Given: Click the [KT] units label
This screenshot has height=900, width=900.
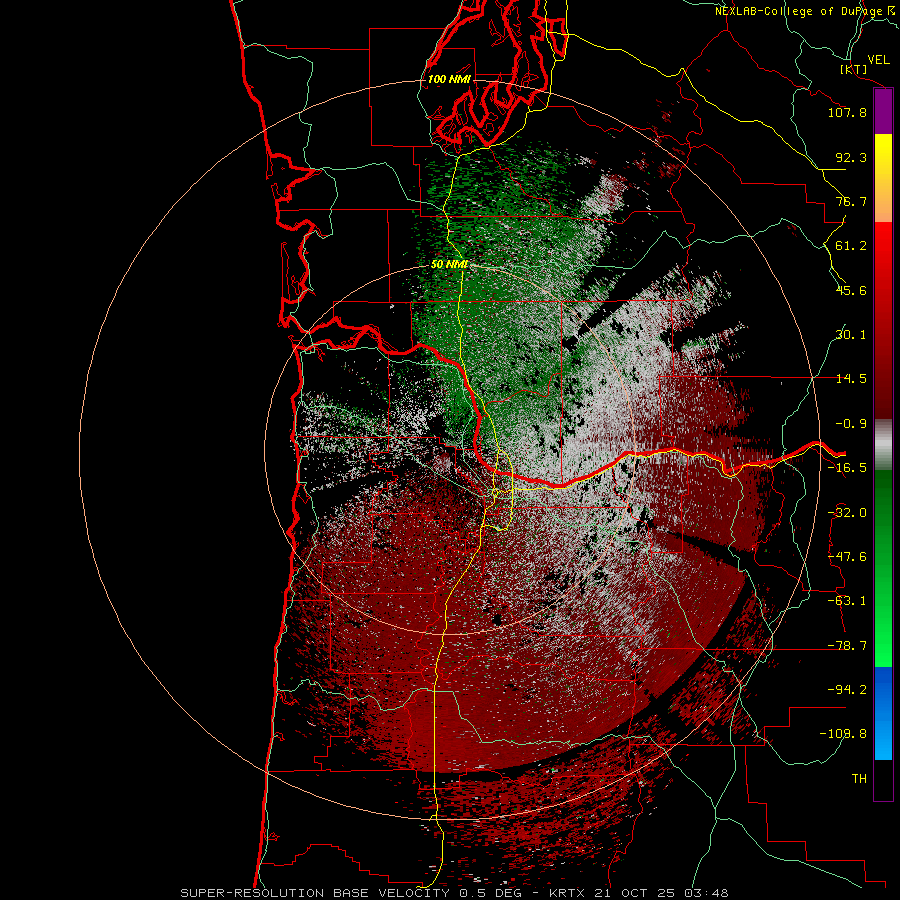Looking at the screenshot, I should coord(854,69).
